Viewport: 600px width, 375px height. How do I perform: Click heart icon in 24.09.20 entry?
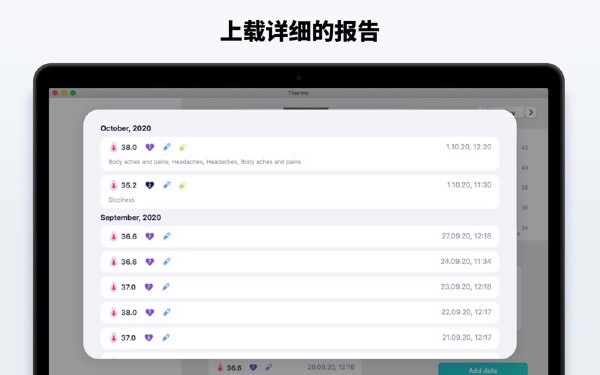[150, 262]
